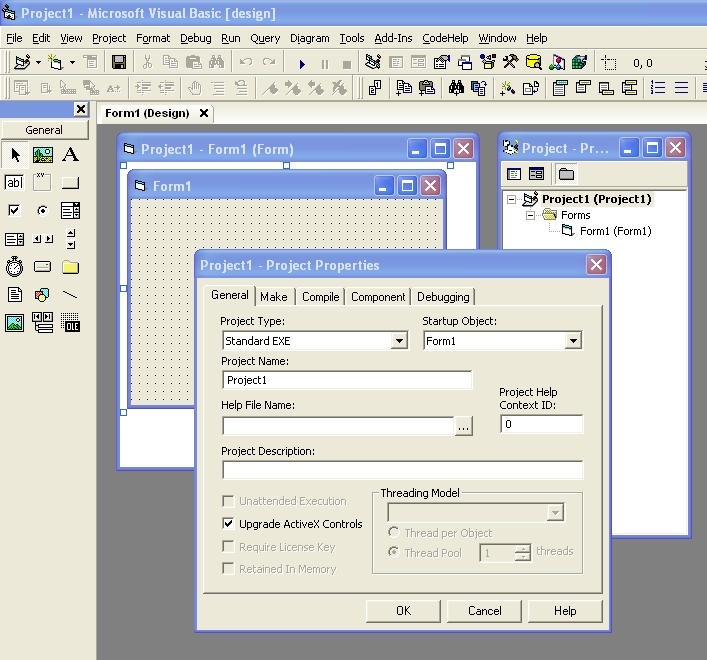Viewport: 707px width, 660px height.
Task: Choose the OLE control in the toolbox
Action: click(x=70, y=323)
